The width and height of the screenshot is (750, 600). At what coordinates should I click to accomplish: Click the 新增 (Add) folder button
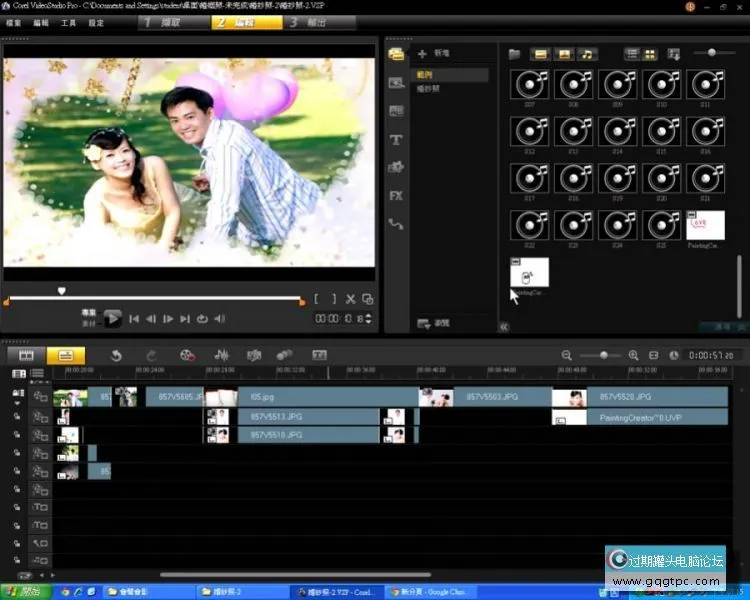coord(434,53)
